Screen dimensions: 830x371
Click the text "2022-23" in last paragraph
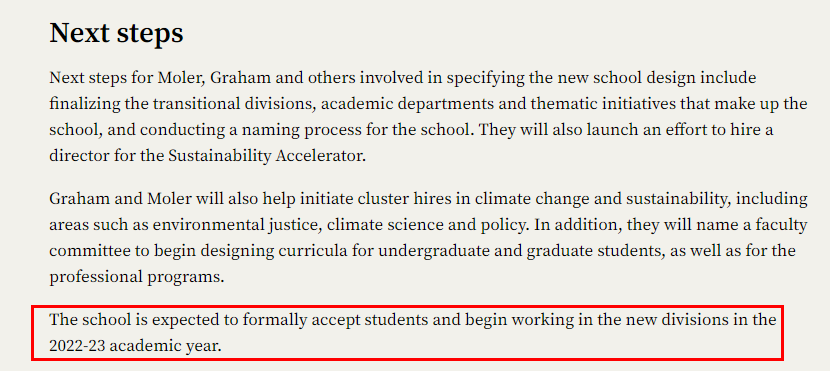point(78,346)
